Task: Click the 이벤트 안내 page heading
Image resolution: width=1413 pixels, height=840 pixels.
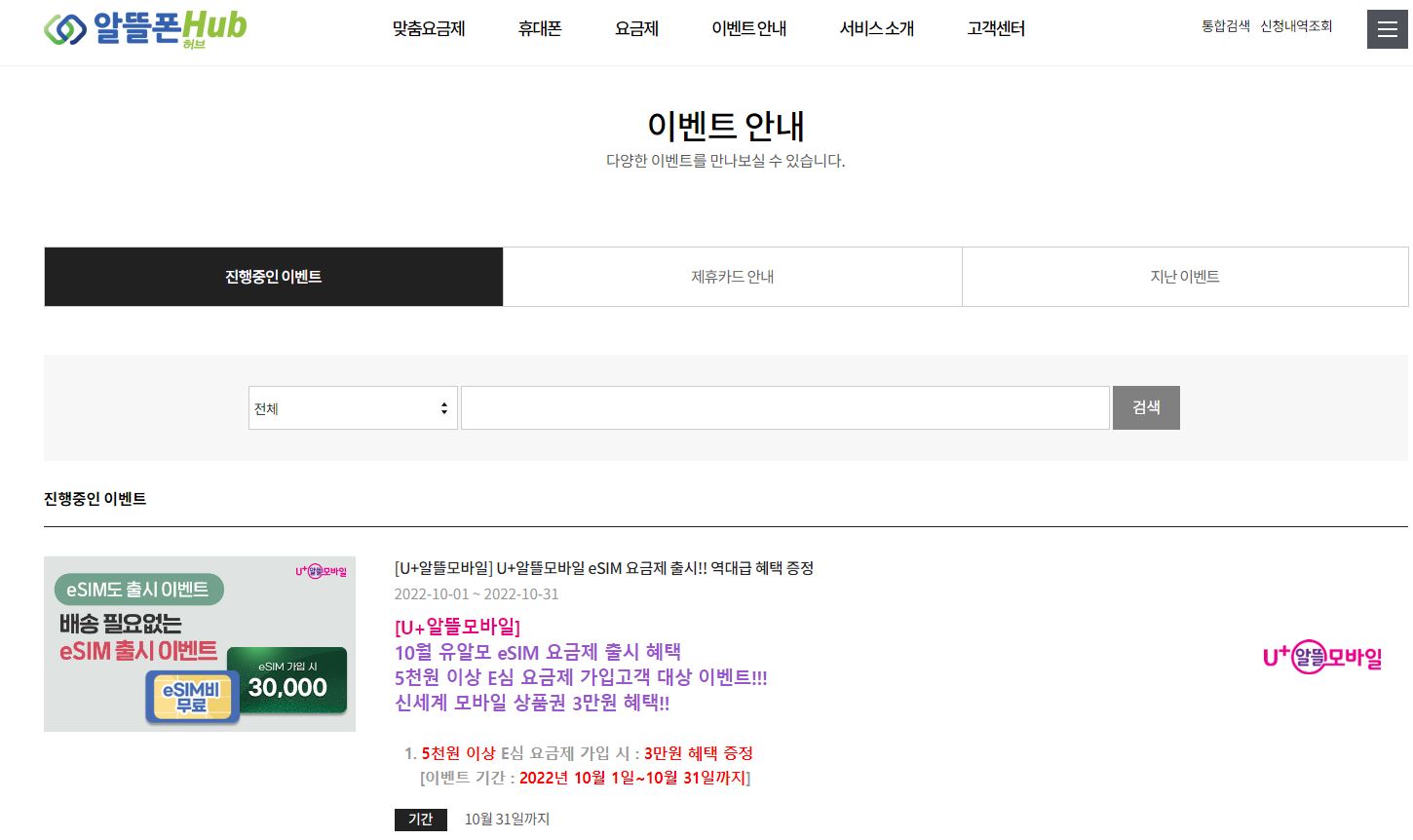Action: [726, 126]
